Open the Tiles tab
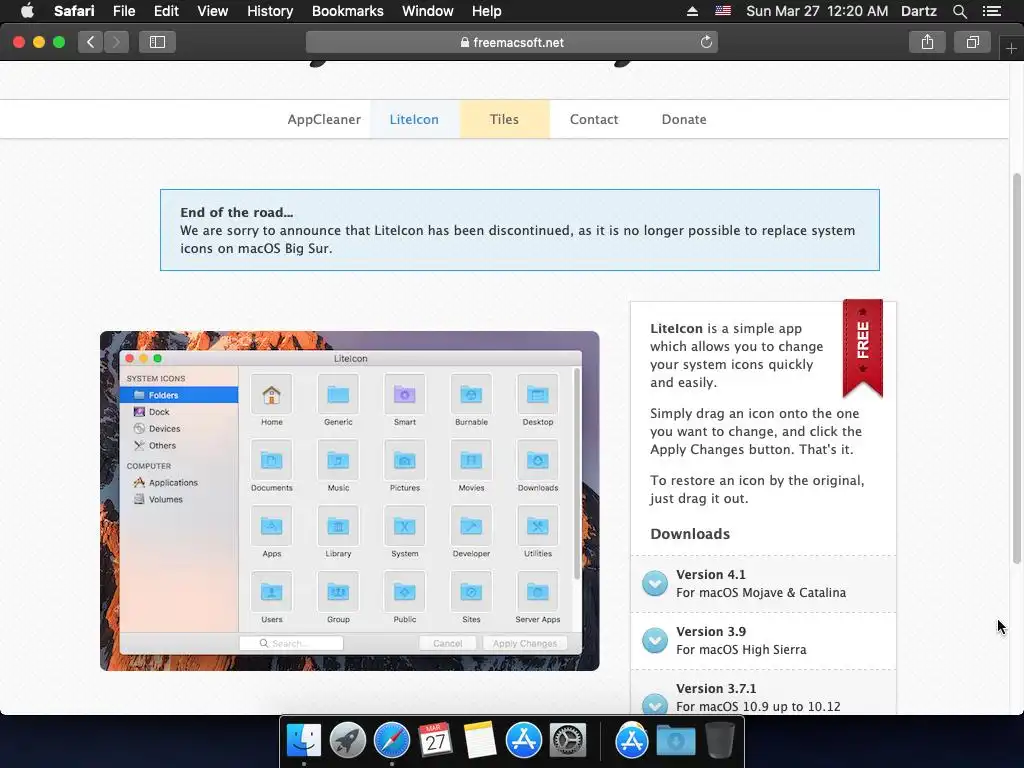The height and width of the screenshot is (768, 1024). pos(504,120)
